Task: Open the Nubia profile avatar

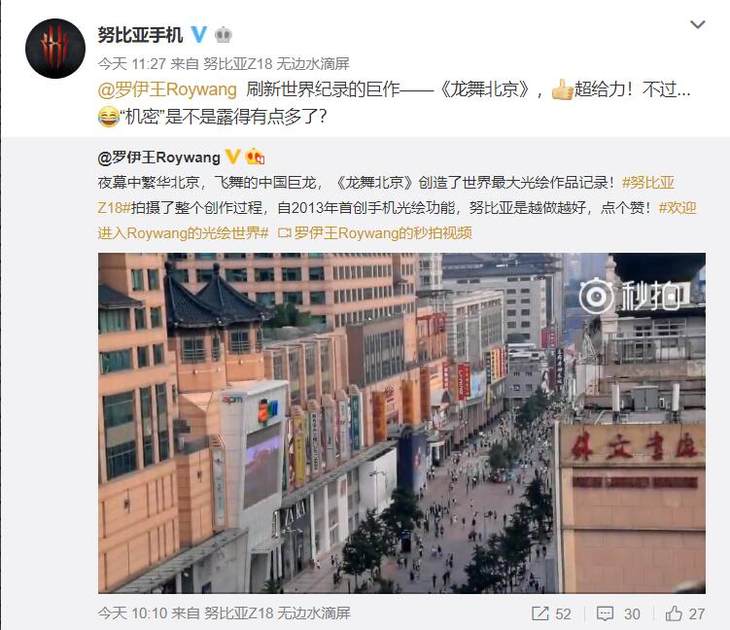Action: coord(55,48)
